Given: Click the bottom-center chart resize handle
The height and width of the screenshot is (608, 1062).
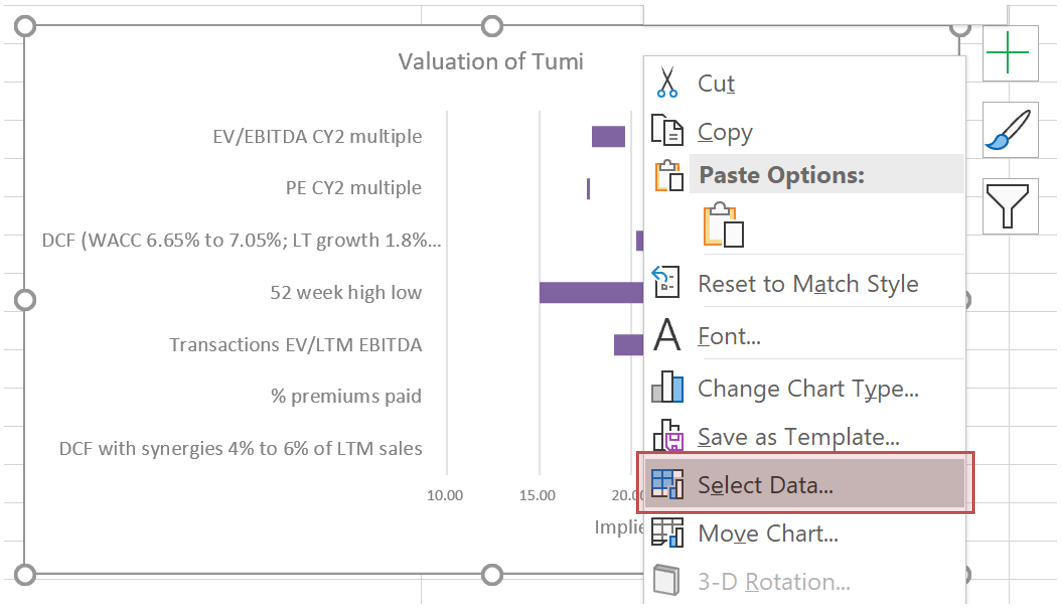Looking at the screenshot, I should pyautogui.click(x=492, y=574).
